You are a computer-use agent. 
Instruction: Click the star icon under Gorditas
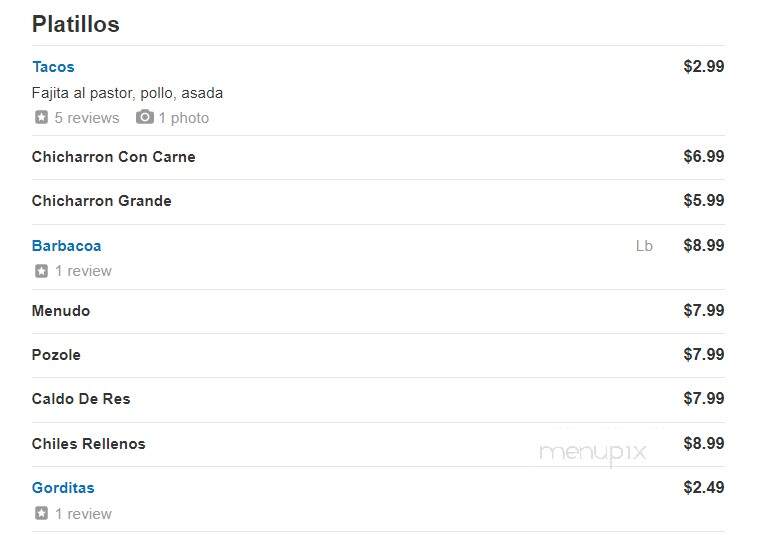click(41, 513)
